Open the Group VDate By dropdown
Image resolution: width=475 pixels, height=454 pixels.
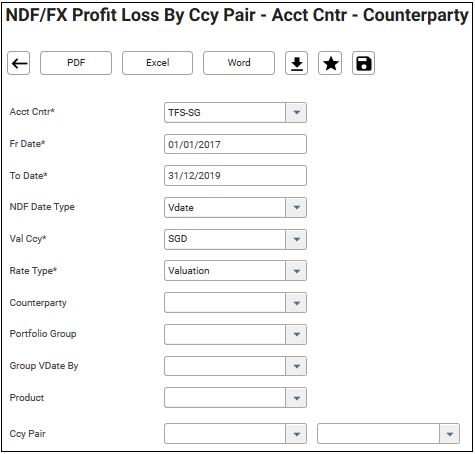(296, 366)
